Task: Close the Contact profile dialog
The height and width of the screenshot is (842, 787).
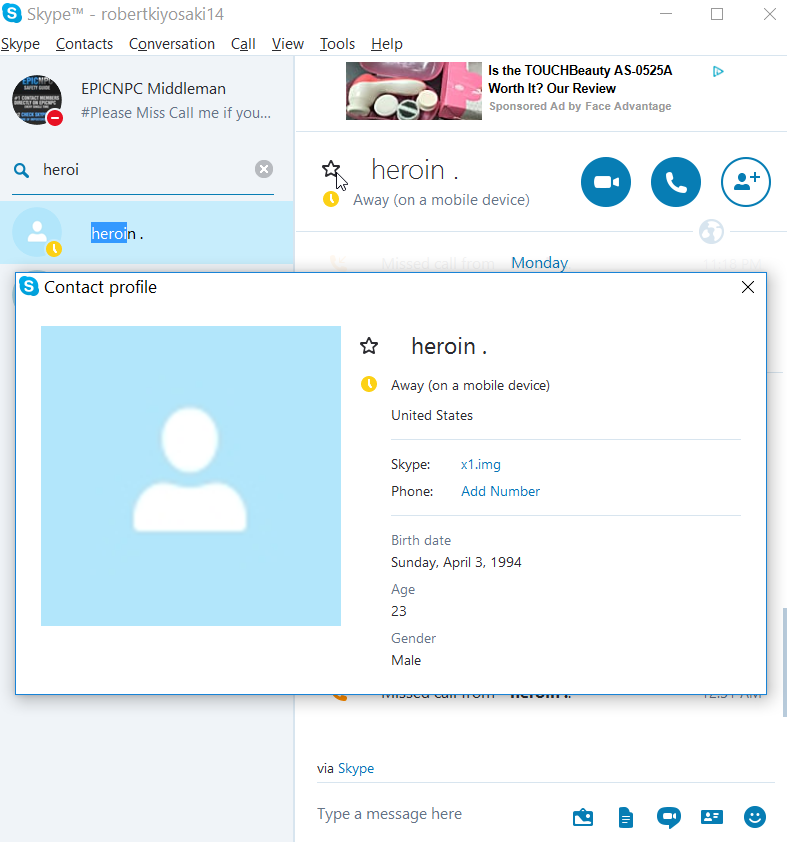Action: [x=748, y=287]
